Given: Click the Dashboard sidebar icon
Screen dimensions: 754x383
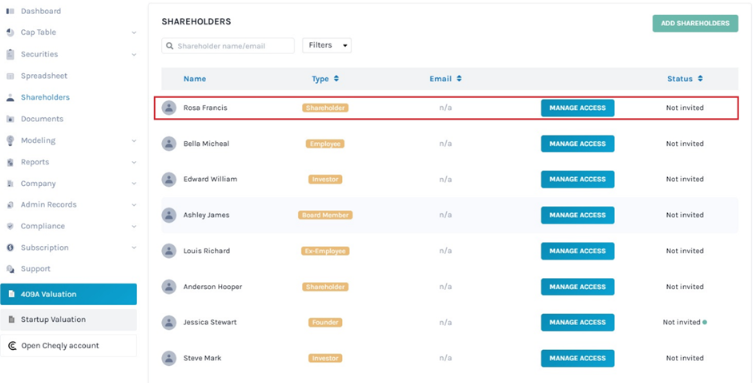Looking at the screenshot, I should (x=10, y=11).
